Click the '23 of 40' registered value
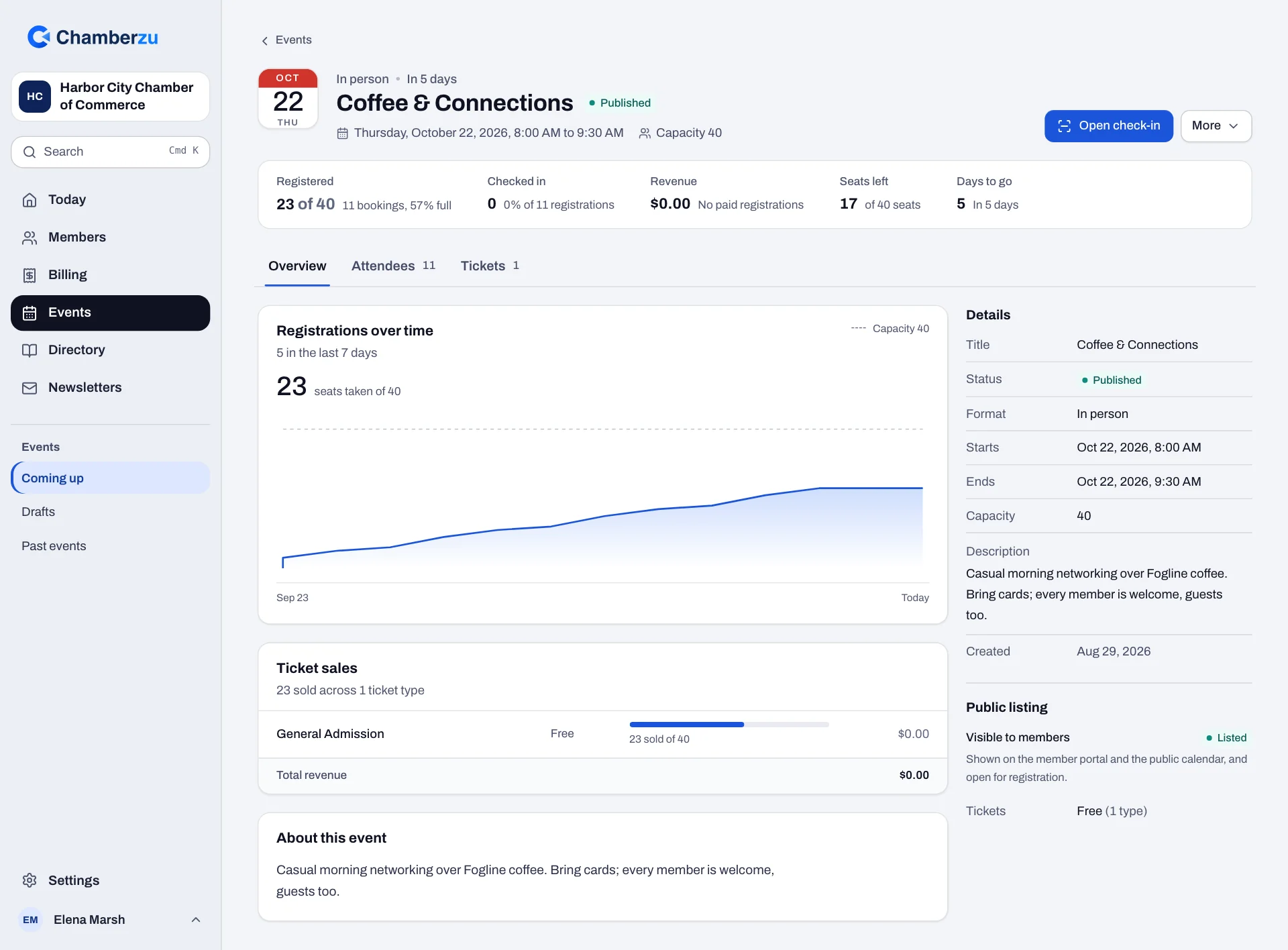 (305, 204)
